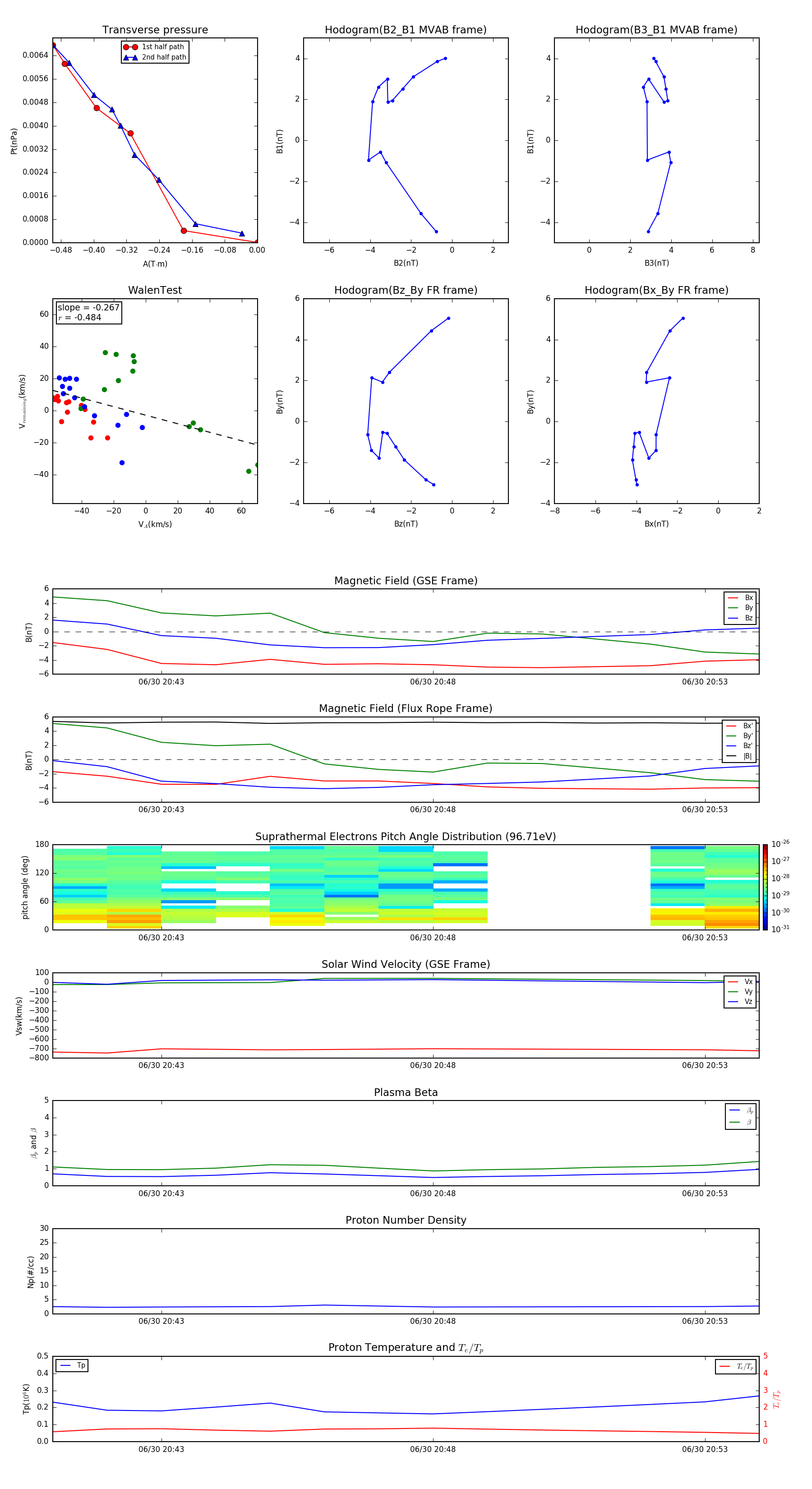Select the 'Bx' legend entry in GSE panel
812x1489 pixels.
click(x=740, y=598)
